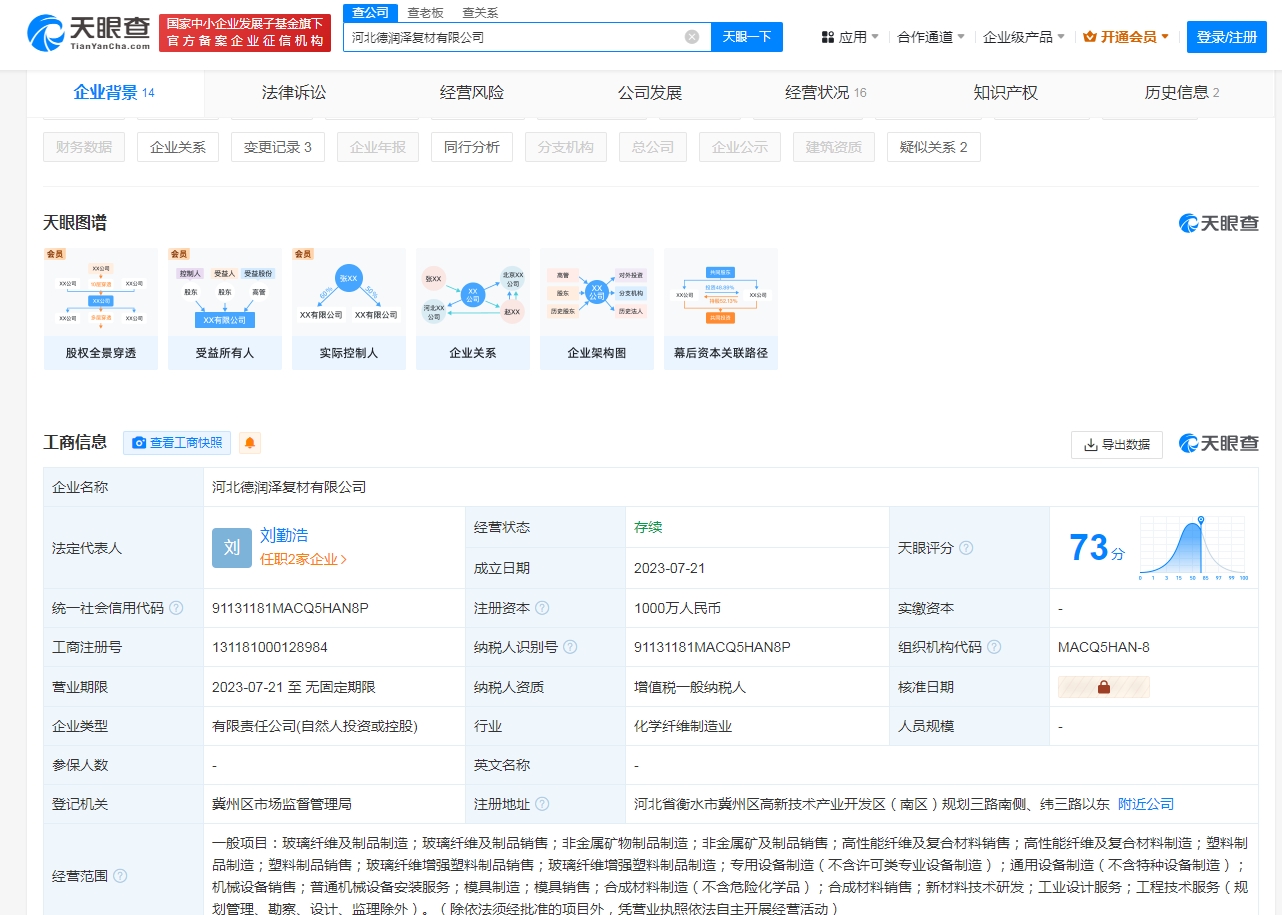This screenshot has width=1282, height=915.
Task: Select the 法律诉讼 tab
Action: coord(294,93)
